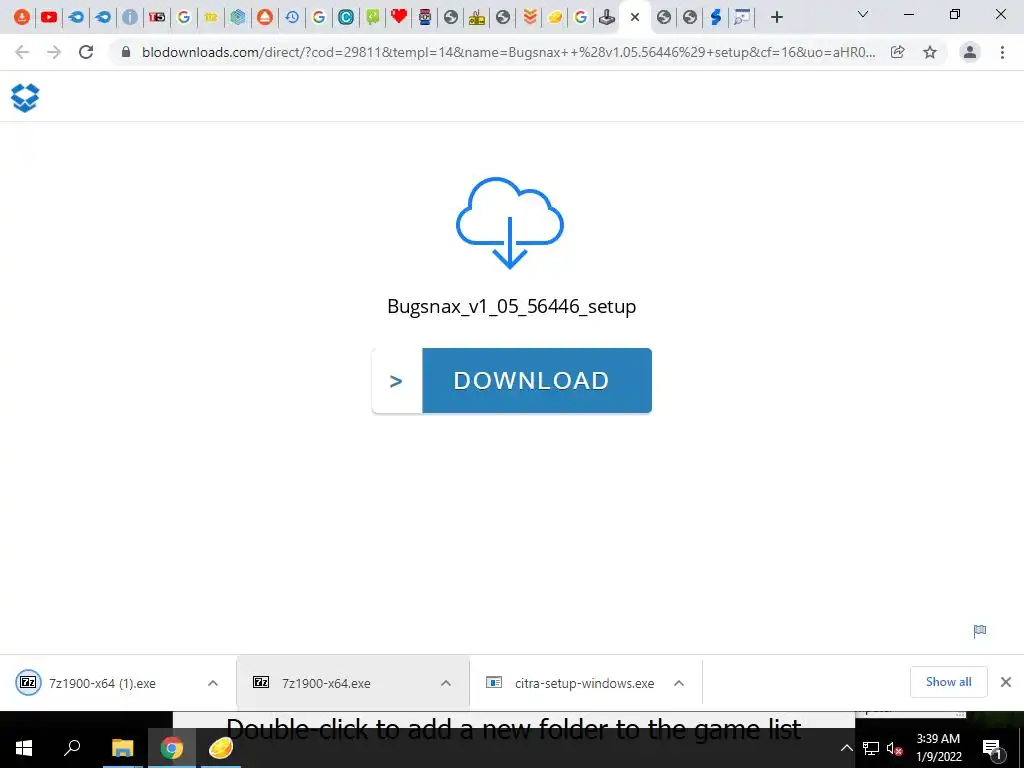1024x768 pixels.
Task: Reload the current page
Action: coord(86,52)
